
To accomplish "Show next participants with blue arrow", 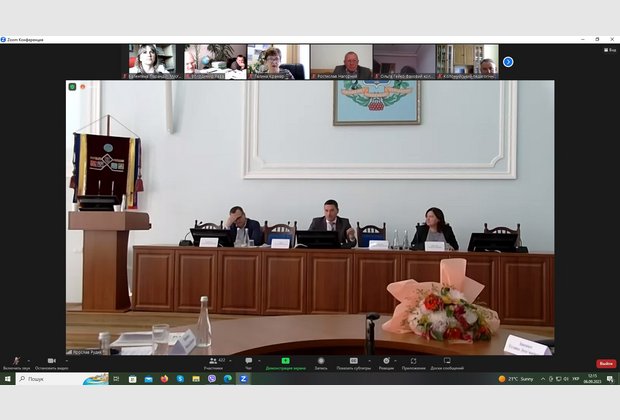I will (x=508, y=62).
